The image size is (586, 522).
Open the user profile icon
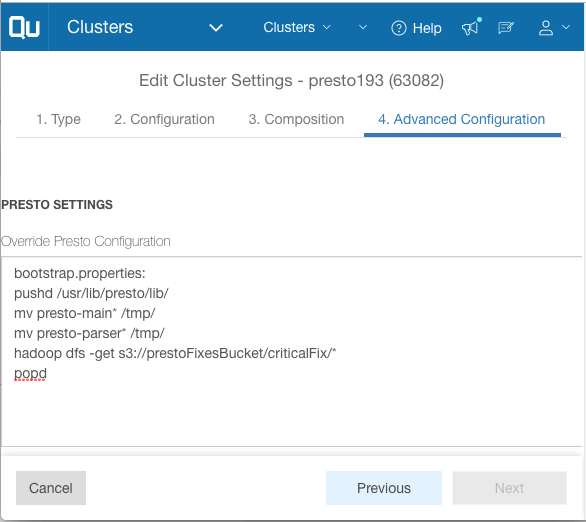coord(546,28)
